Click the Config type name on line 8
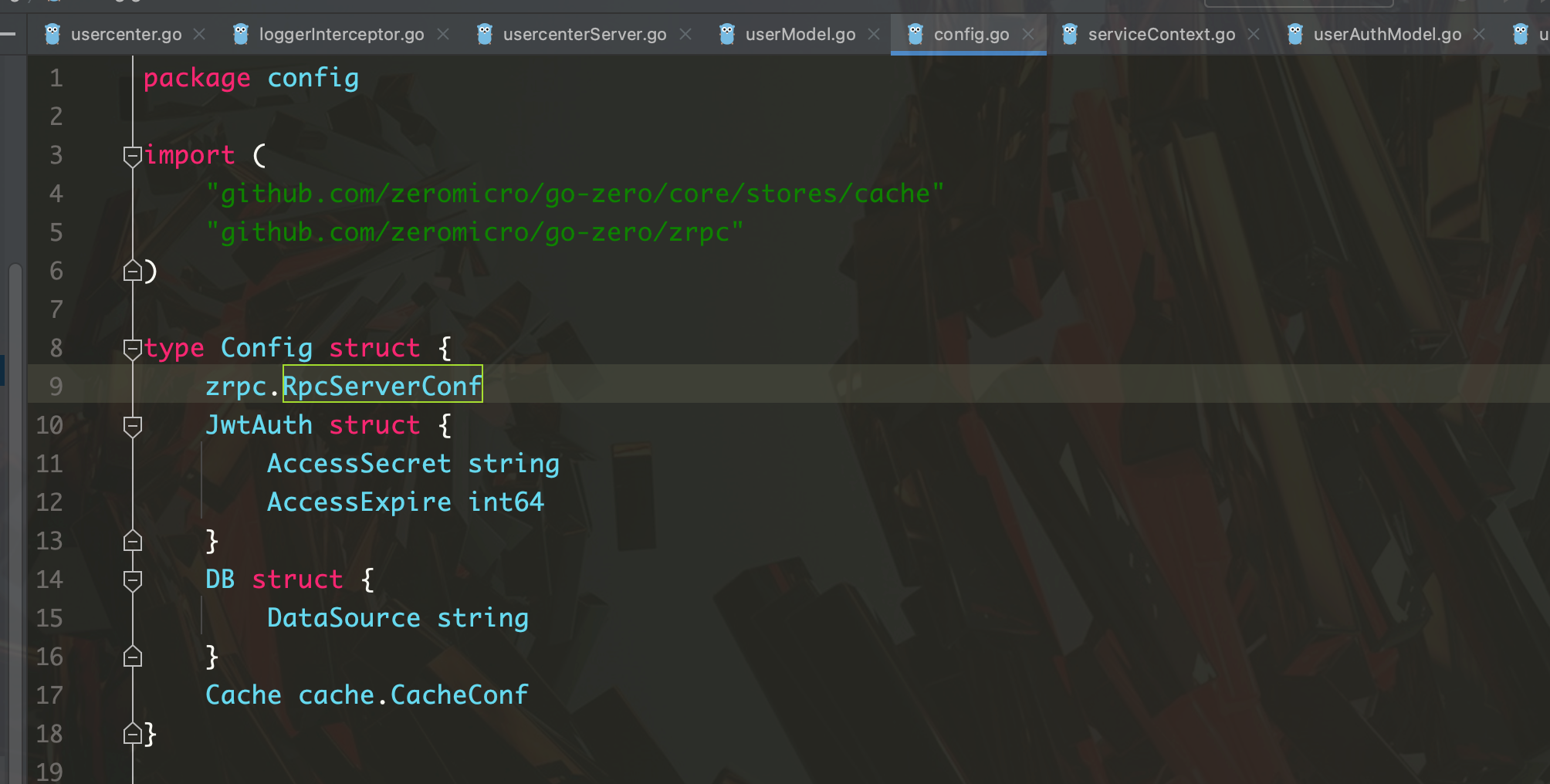 [x=266, y=348]
